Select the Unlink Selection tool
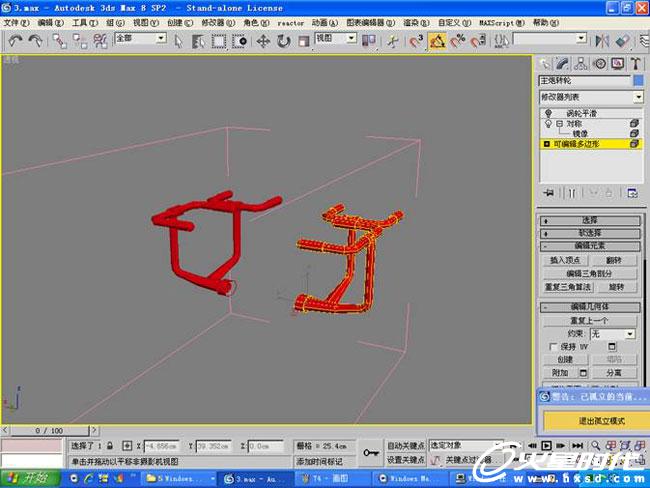The height and width of the screenshot is (488, 650). click(x=80, y=41)
